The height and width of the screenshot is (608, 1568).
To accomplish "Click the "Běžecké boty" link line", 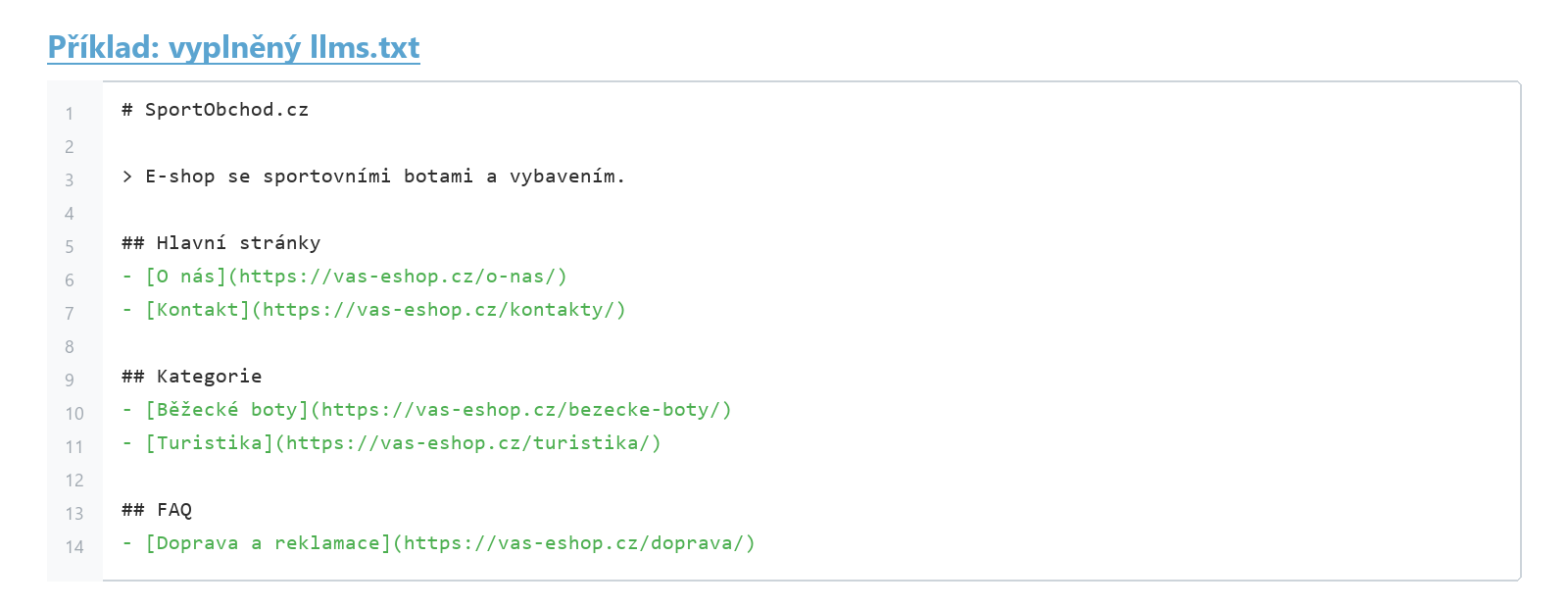I will pyautogui.click(x=426, y=410).
